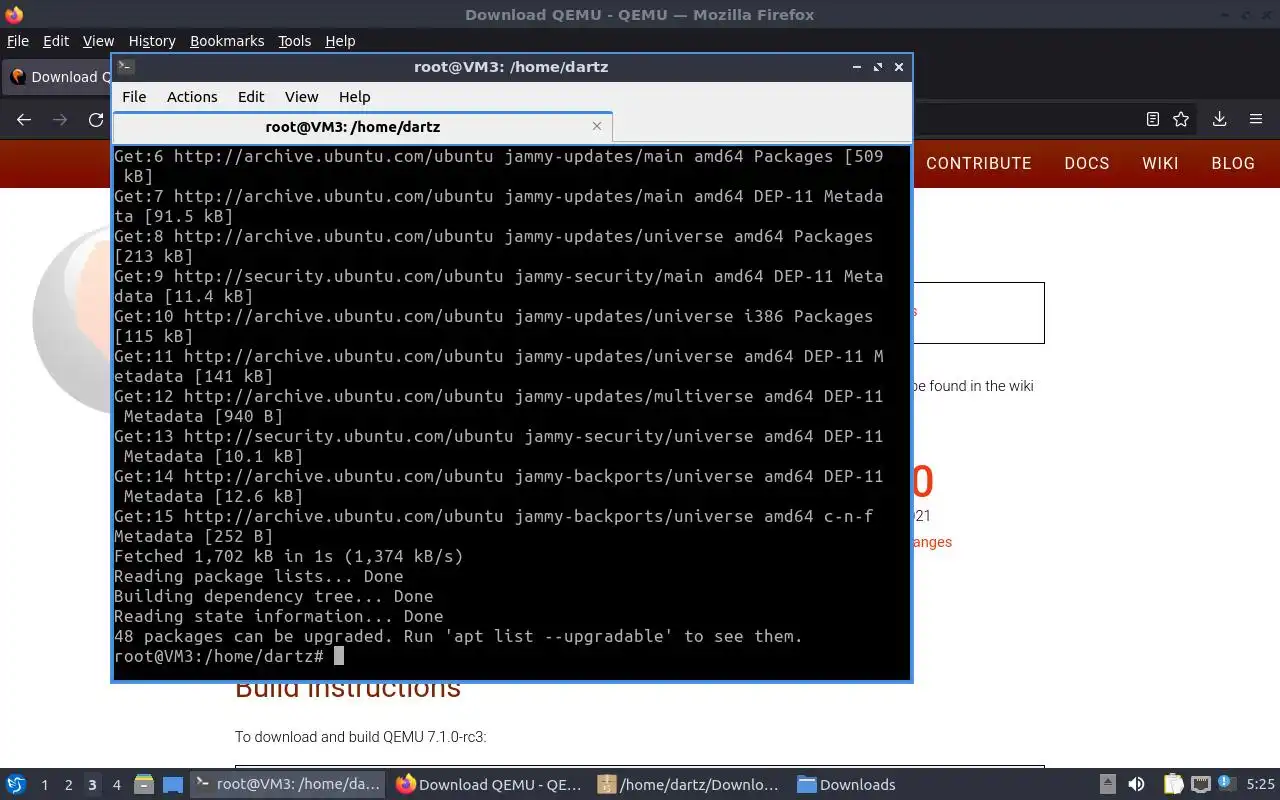The height and width of the screenshot is (800, 1280).
Task: Reload the page in Firefox
Action: (96, 119)
